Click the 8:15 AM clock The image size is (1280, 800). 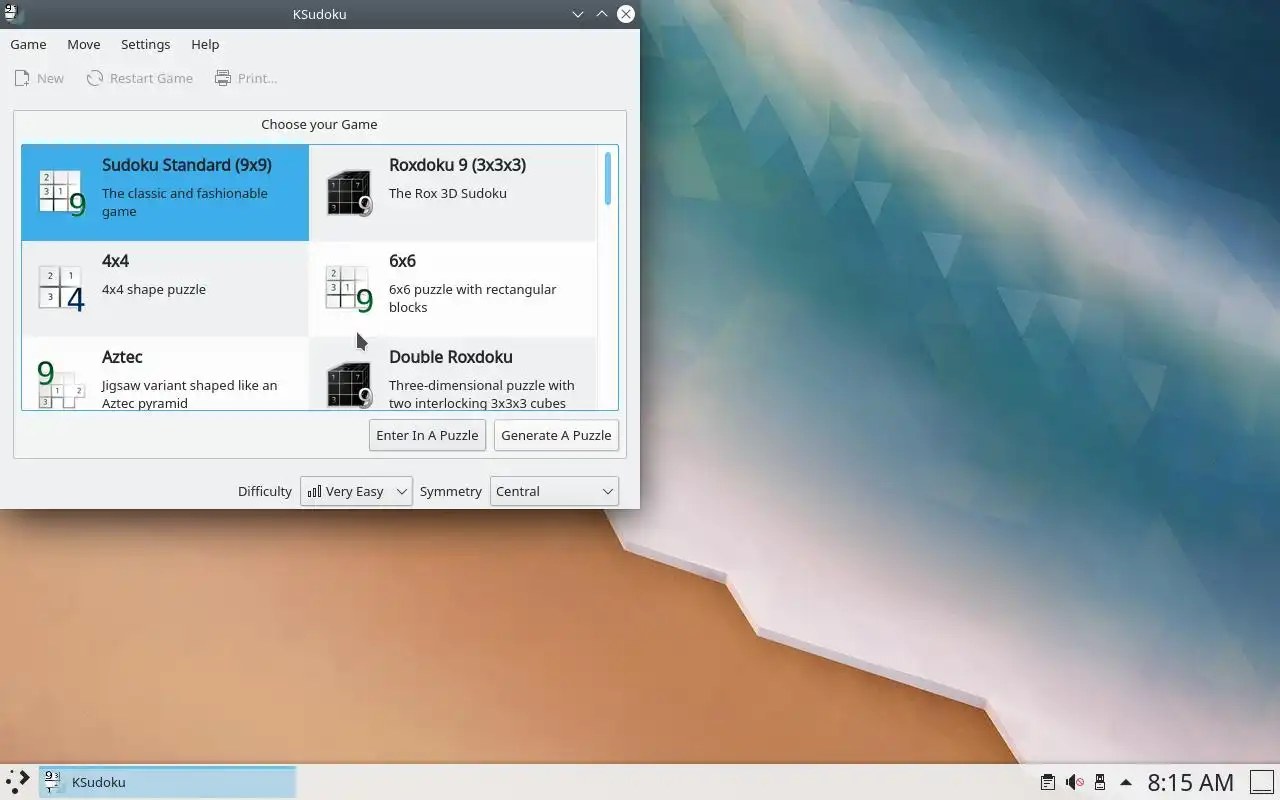(x=1190, y=782)
